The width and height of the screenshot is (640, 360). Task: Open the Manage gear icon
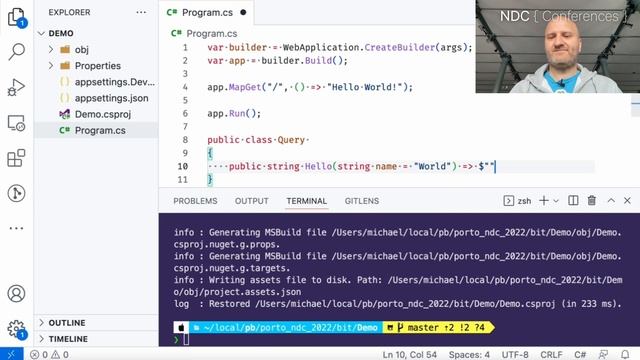(16, 329)
